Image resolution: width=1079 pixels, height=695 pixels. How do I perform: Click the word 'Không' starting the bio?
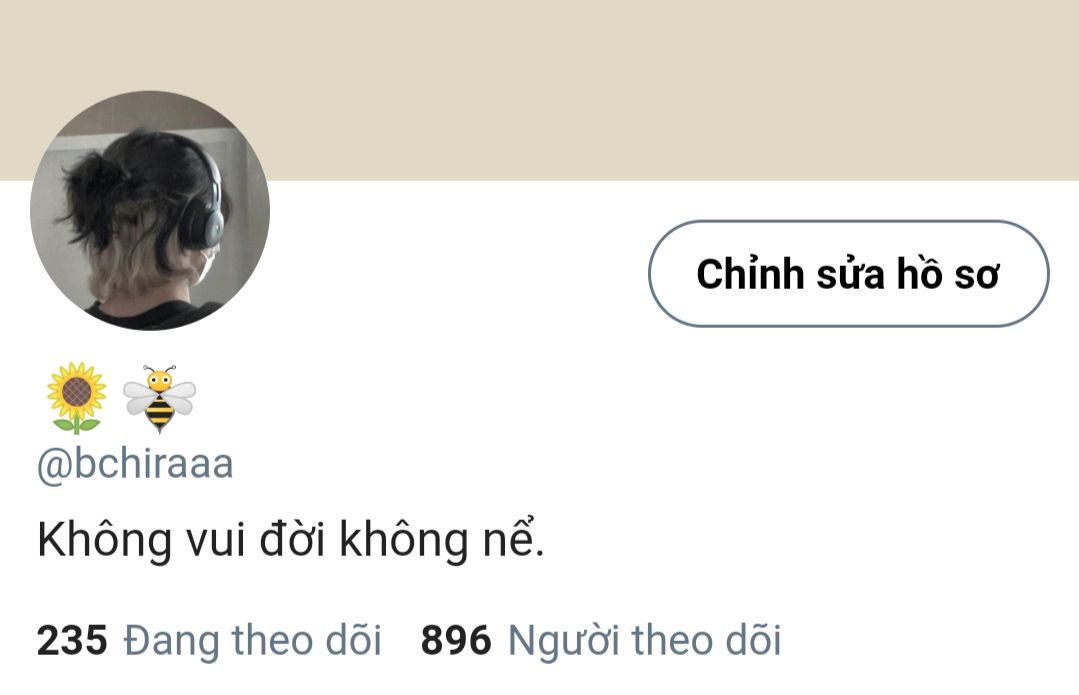tap(104, 540)
